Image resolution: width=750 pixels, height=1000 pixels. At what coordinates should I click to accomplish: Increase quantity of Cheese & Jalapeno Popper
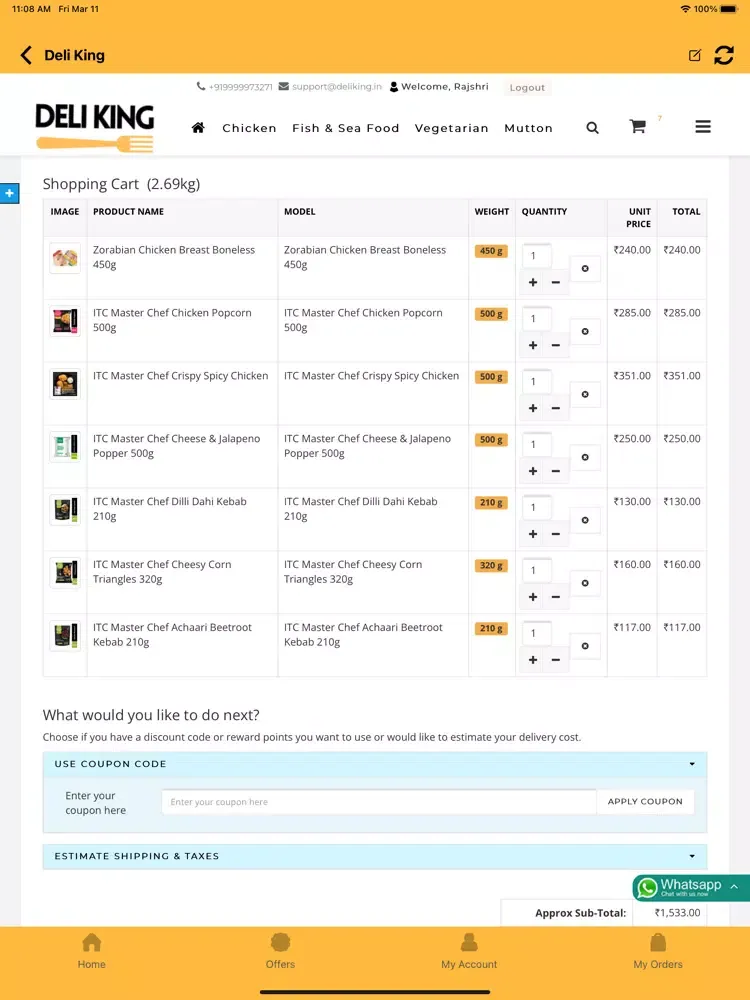(x=533, y=471)
